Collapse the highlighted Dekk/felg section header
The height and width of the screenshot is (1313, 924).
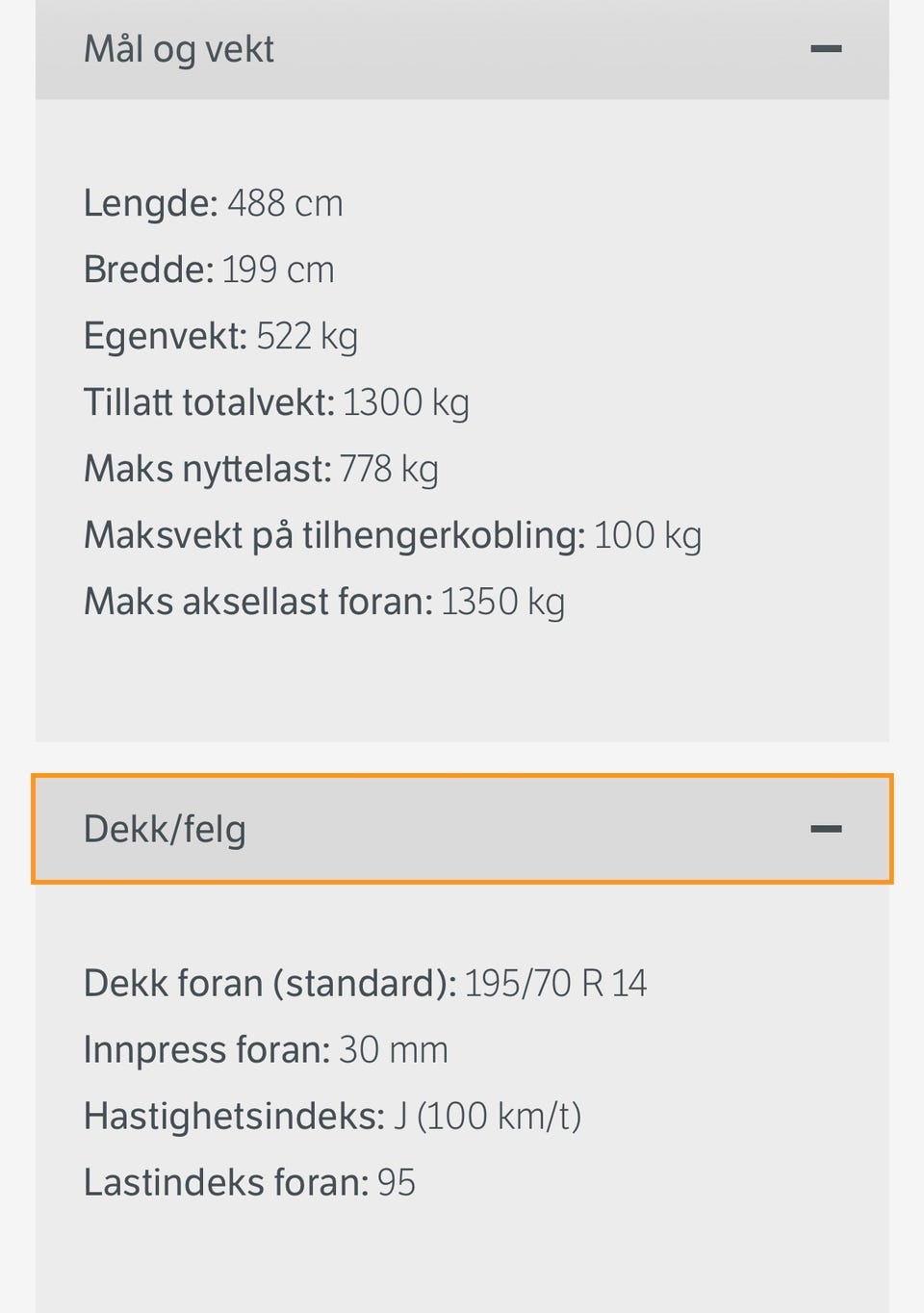(462, 829)
